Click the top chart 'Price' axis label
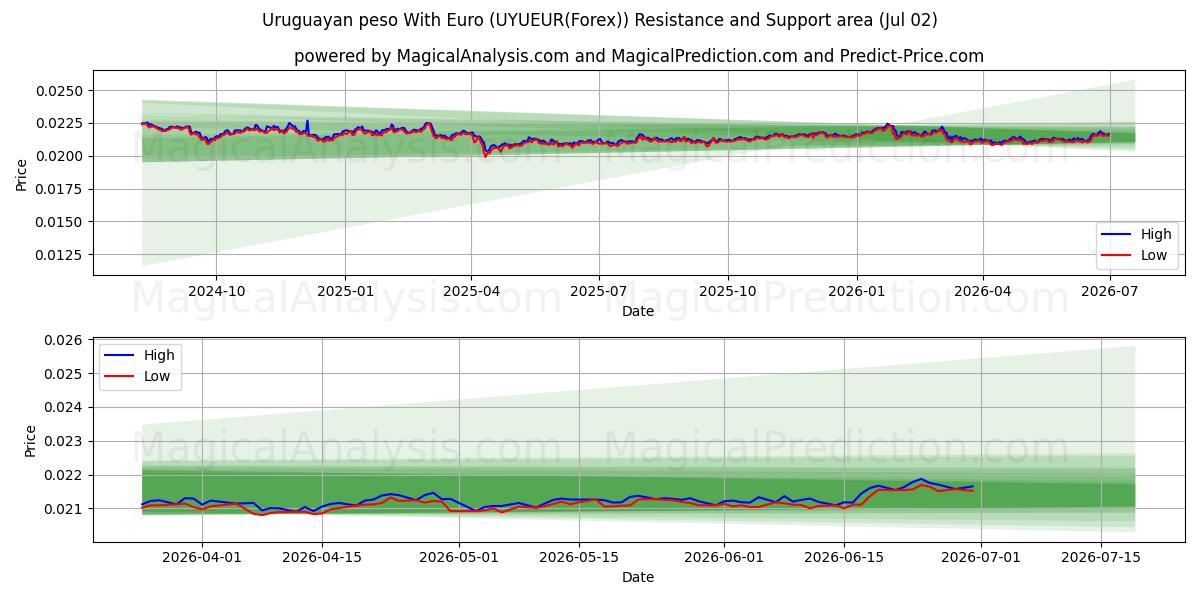This screenshot has width=1200, height=600. pos(22,172)
